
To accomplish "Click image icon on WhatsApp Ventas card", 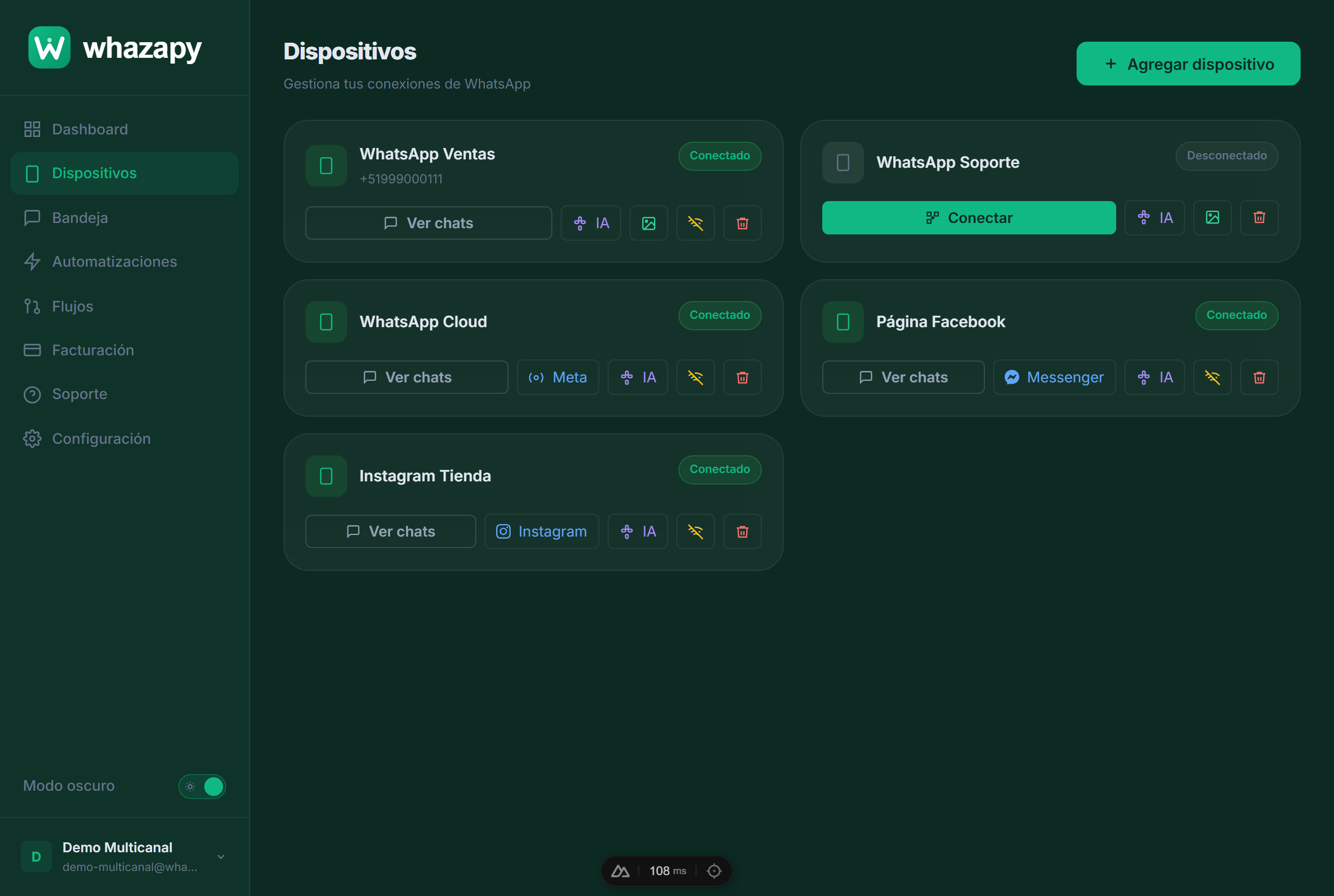I will tap(648, 223).
